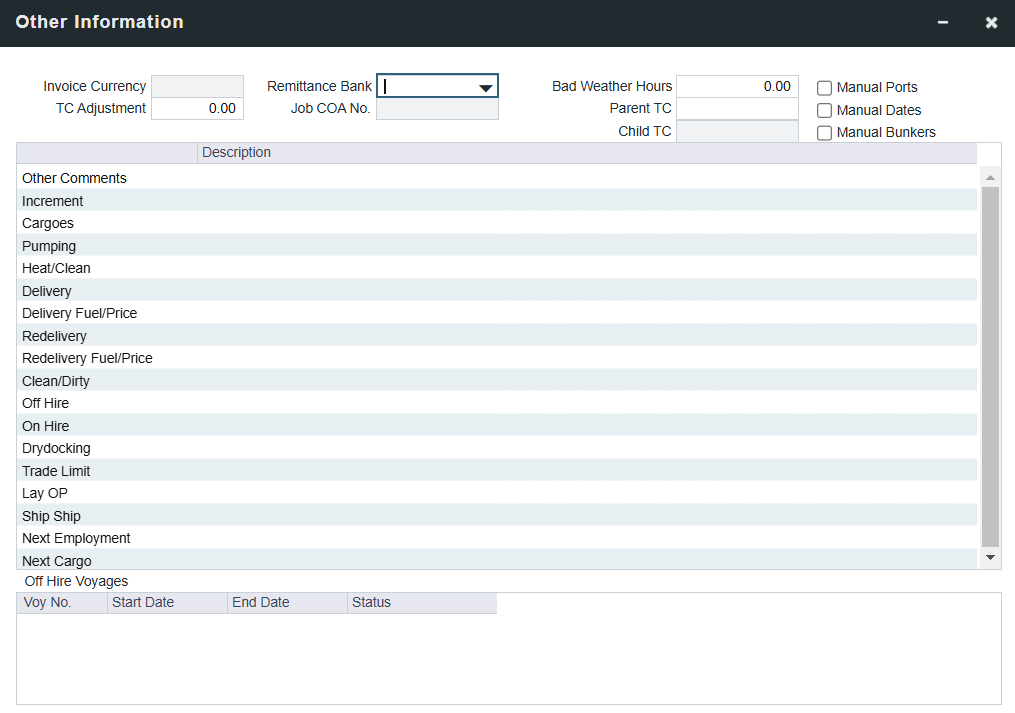Click the Parent TC input field
The width and height of the screenshot is (1015, 713).
click(x=737, y=109)
